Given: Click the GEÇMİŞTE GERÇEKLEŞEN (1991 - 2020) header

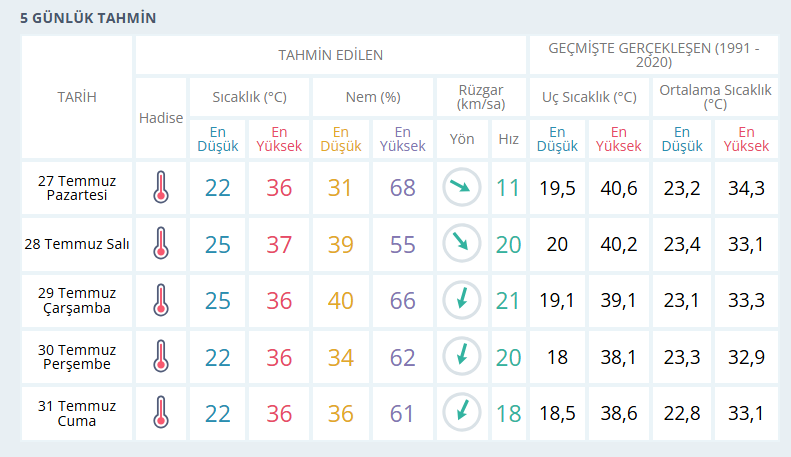Looking at the screenshot, I should coord(653,55).
